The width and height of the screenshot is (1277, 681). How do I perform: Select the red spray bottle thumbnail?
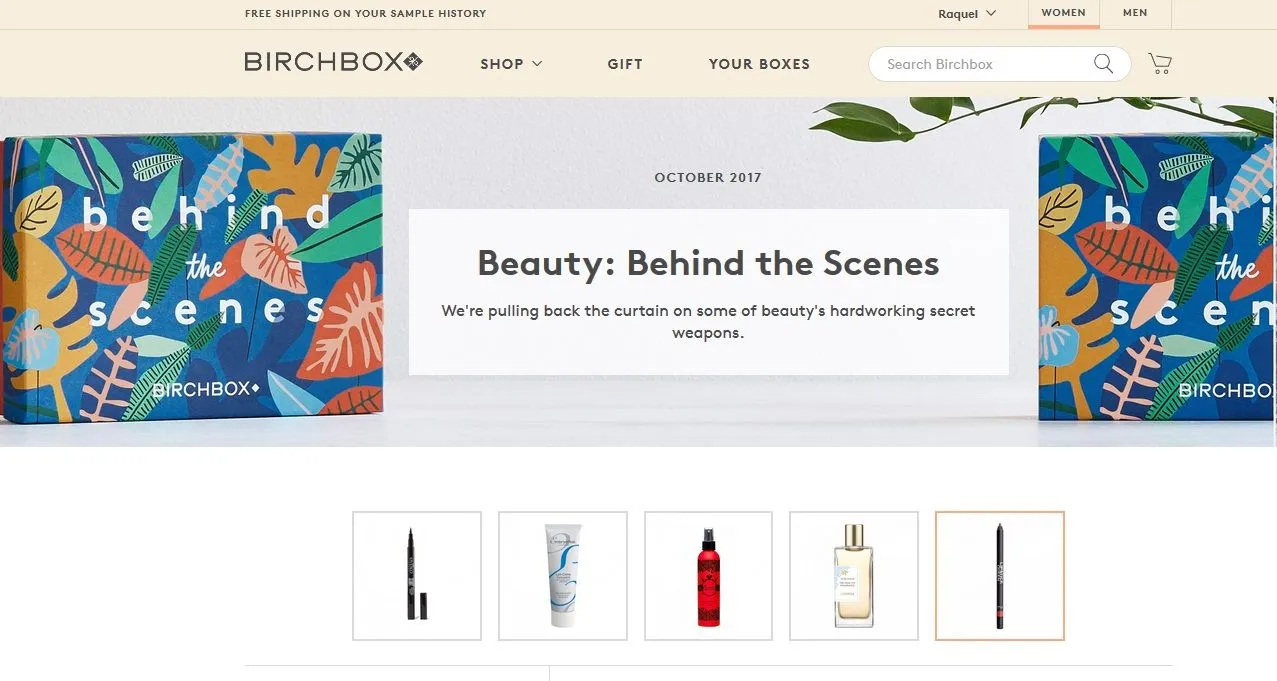(708, 576)
